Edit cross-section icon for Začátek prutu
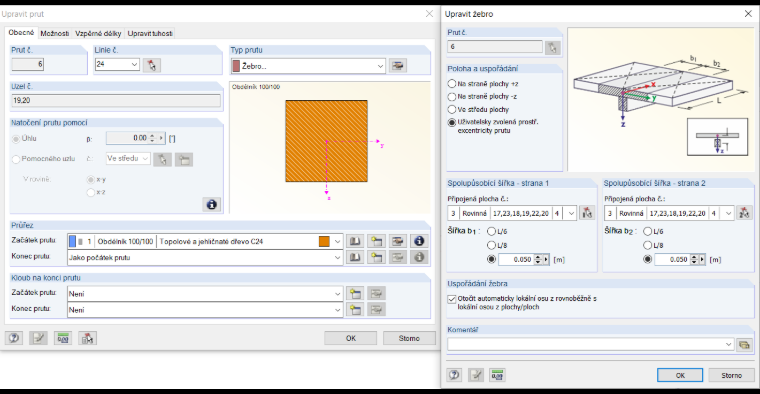Viewport: 760px width, 394px height. tap(397, 241)
